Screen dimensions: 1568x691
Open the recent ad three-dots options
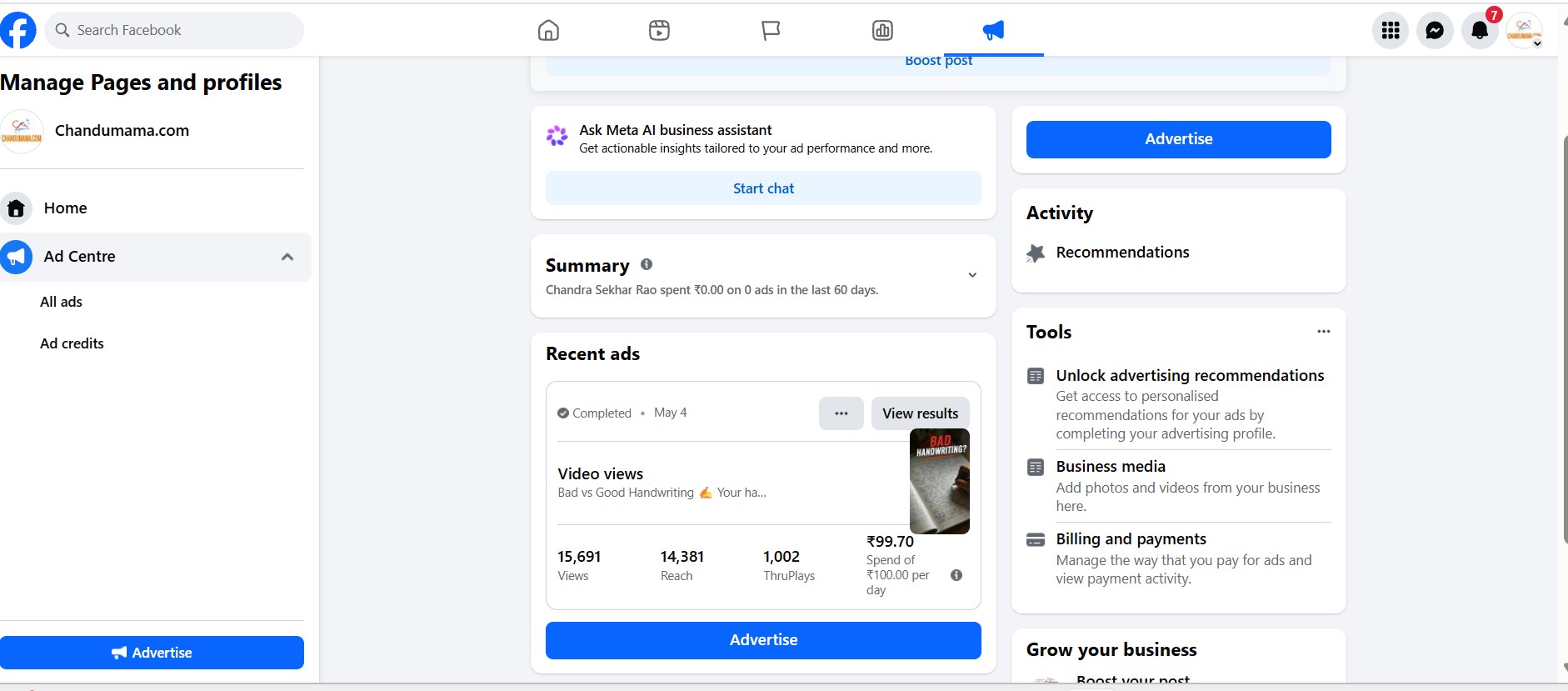point(841,413)
